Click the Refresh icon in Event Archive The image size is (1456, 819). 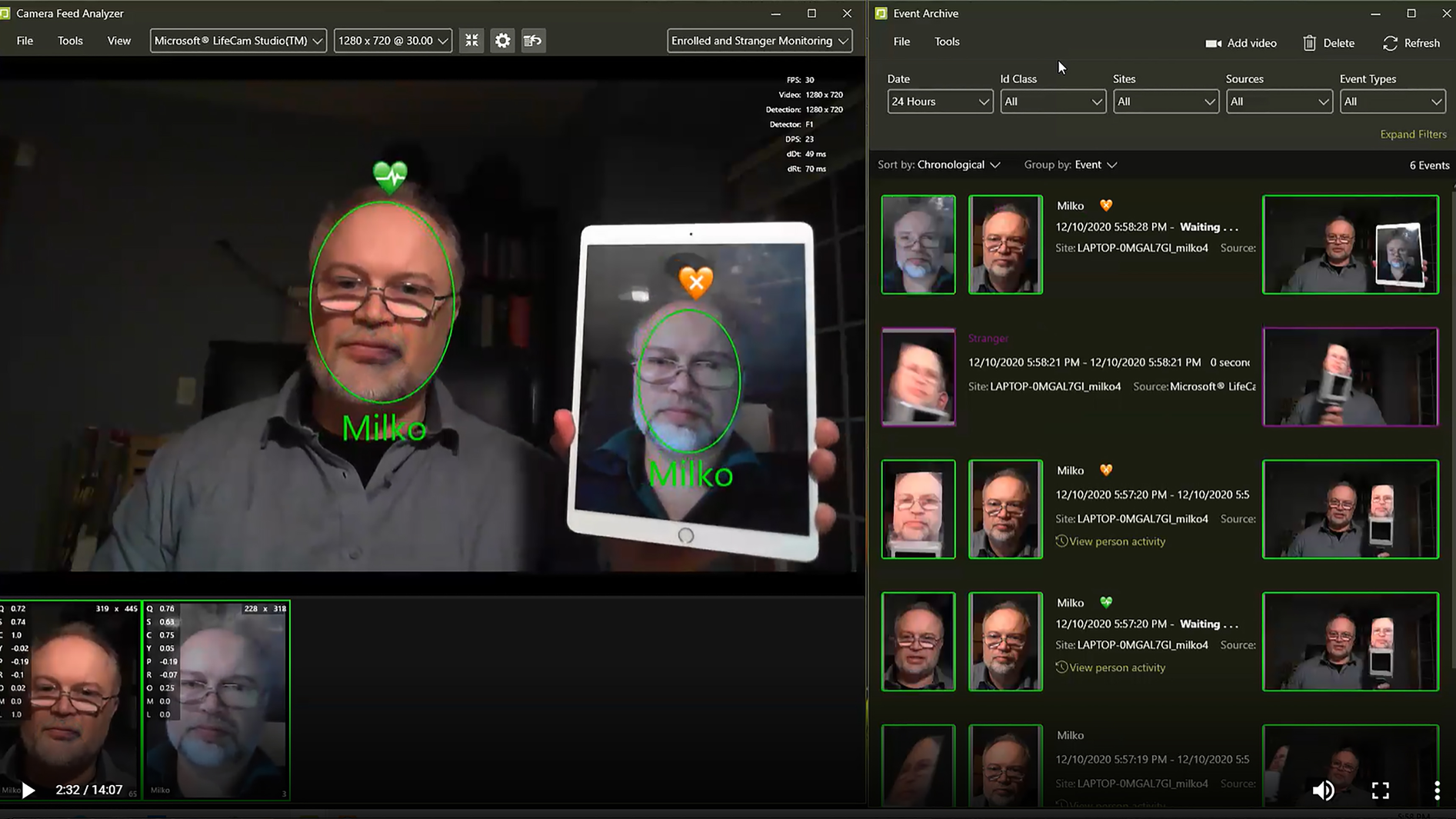coord(1390,43)
